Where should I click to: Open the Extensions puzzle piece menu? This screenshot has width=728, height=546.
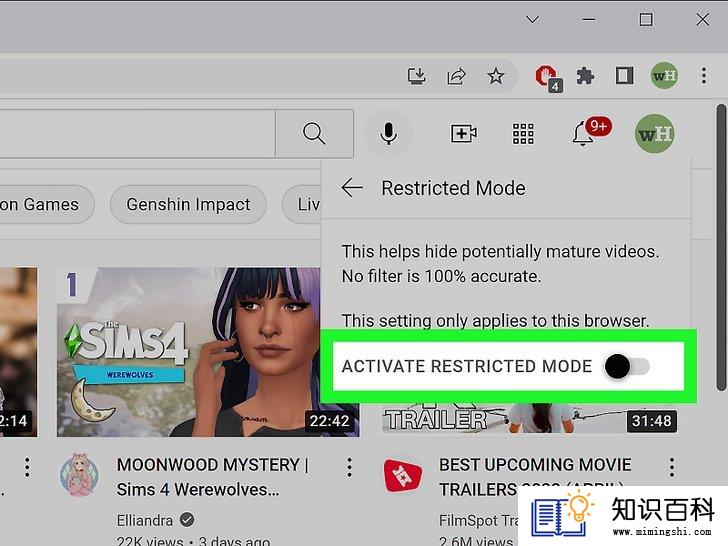[x=585, y=76]
